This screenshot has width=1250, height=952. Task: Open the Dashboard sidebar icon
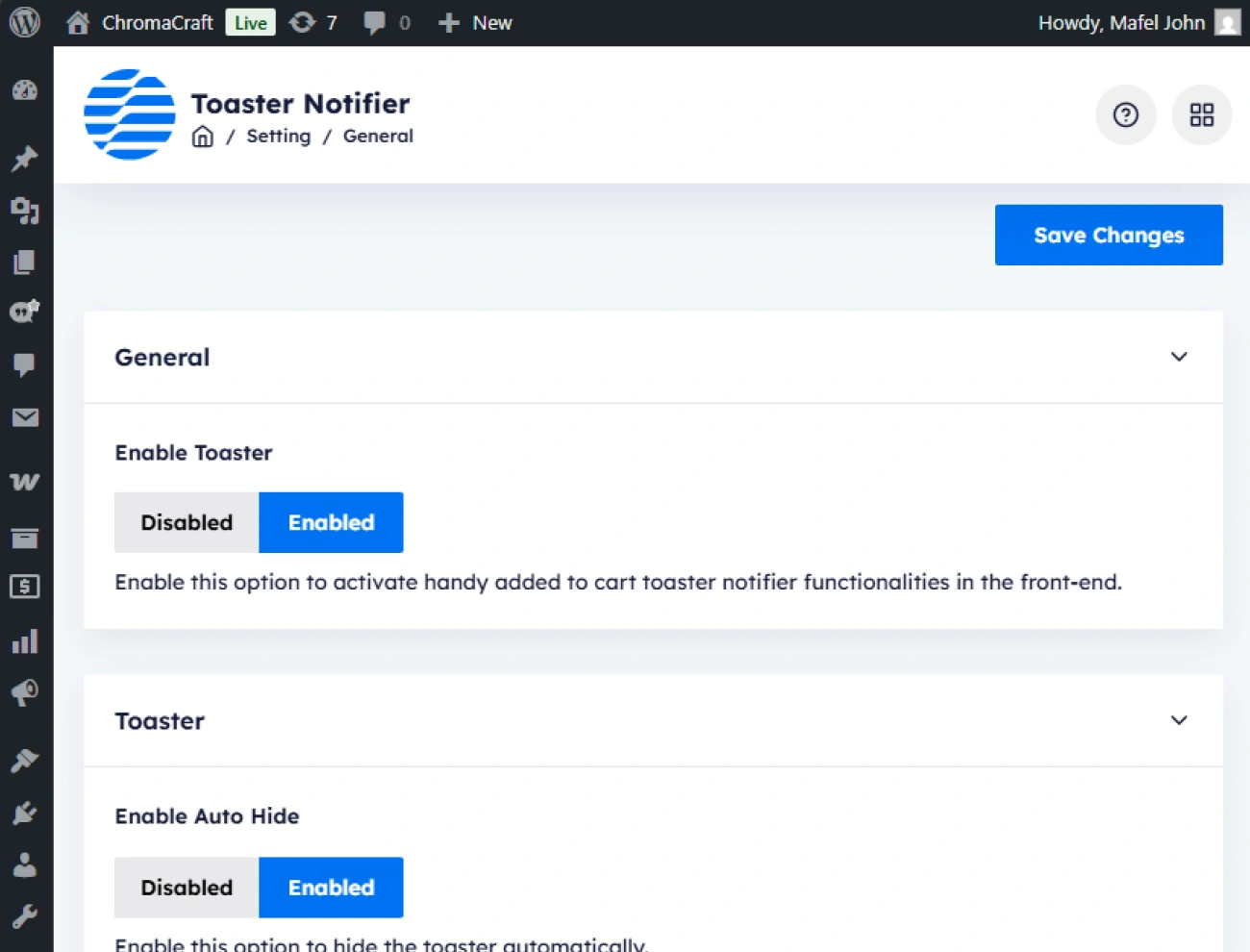point(25,90)
